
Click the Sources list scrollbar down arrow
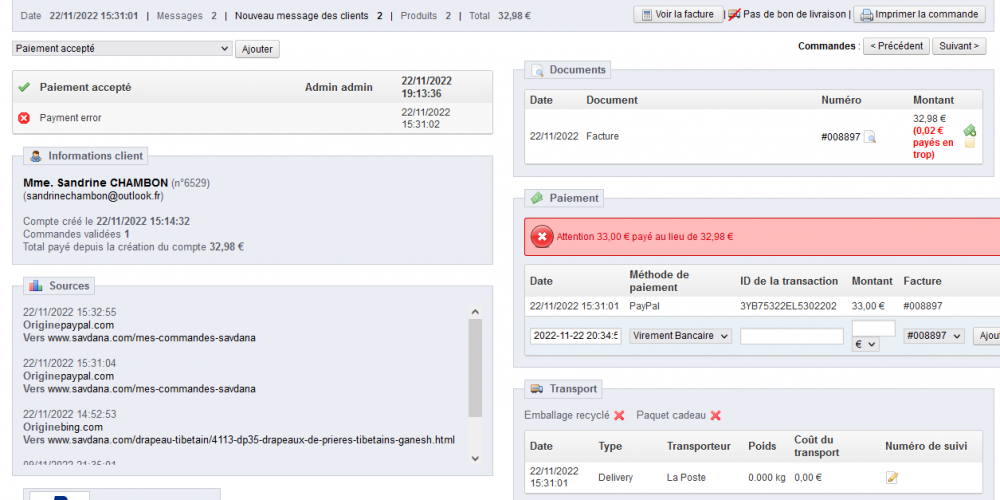click(x=475, y=458)
